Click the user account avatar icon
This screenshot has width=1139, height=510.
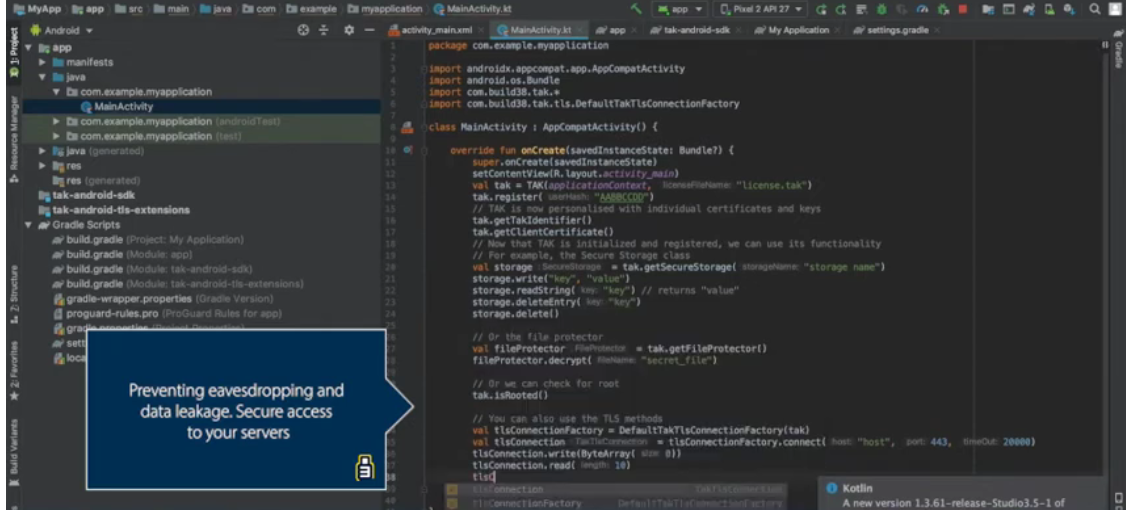pos(1114,9)
